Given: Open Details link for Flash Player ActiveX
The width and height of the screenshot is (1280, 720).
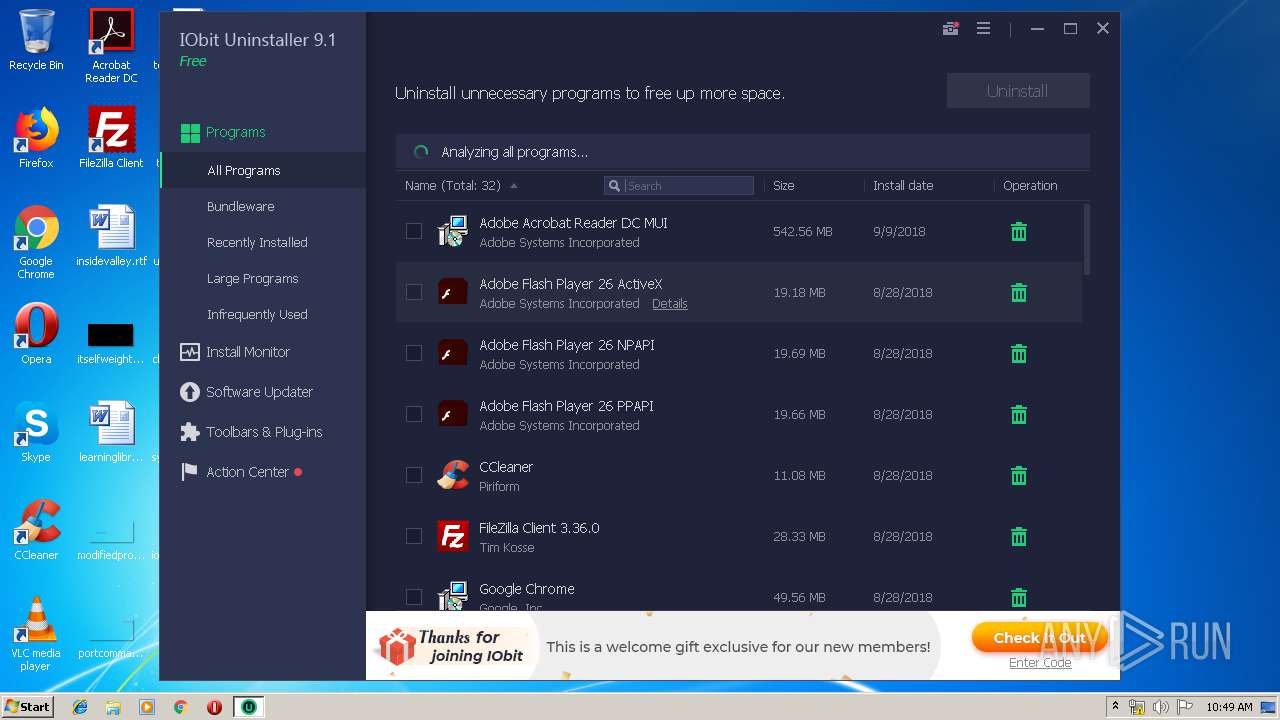Looking at the screenshot, I should pyautogui.click(x=670, y=304).
